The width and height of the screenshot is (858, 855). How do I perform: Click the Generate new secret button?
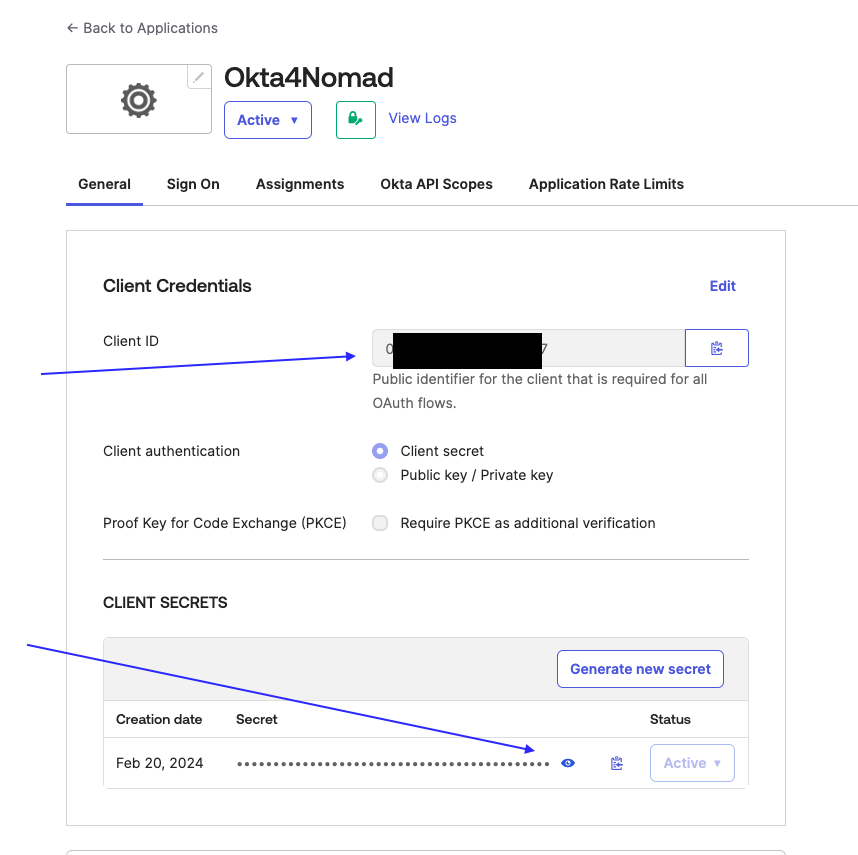point(640,669)
